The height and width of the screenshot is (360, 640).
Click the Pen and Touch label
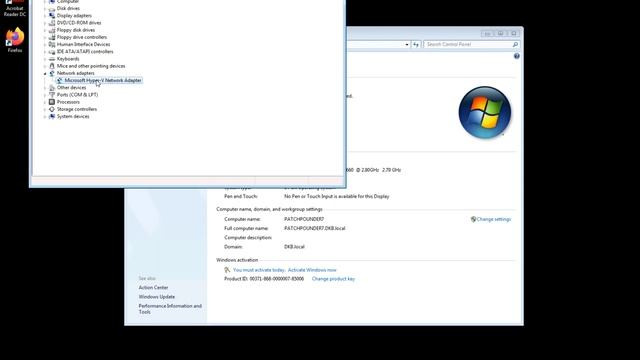pyautogui.click(x=240, y=196)
